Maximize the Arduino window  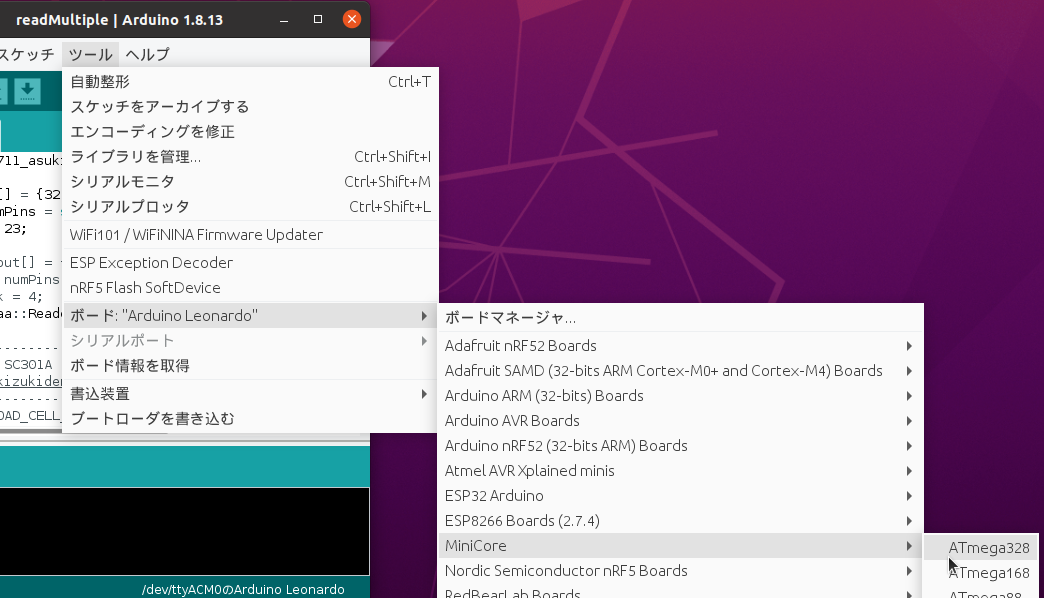[318, 19]
